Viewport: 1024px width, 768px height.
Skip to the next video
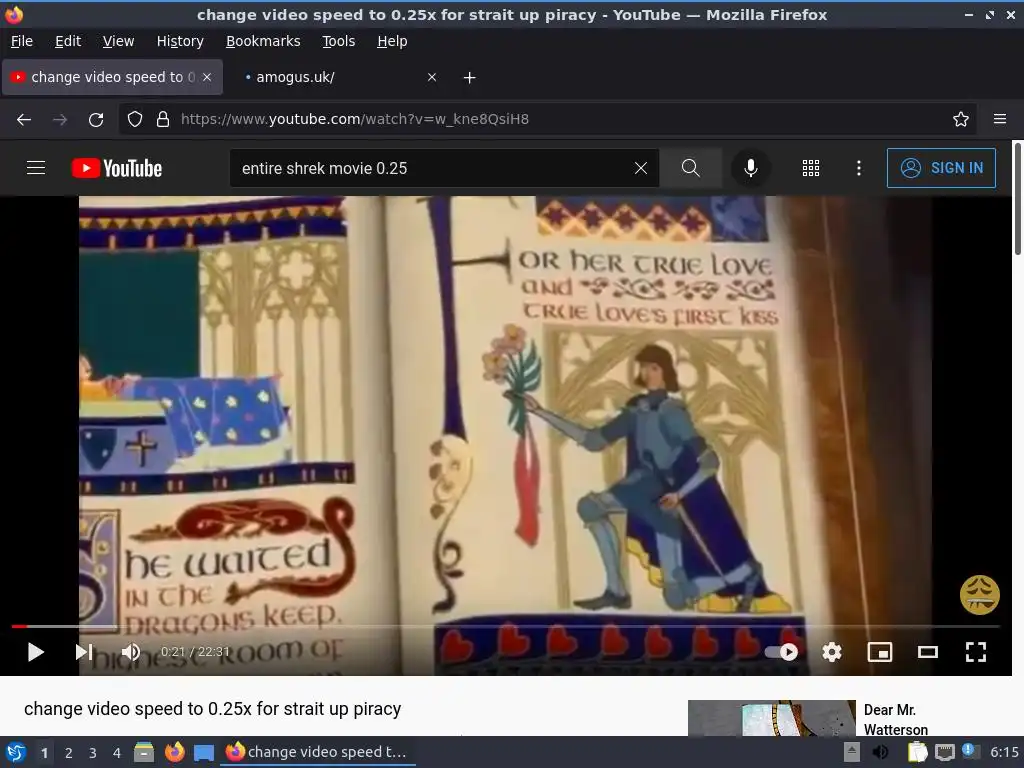point(84,652)
